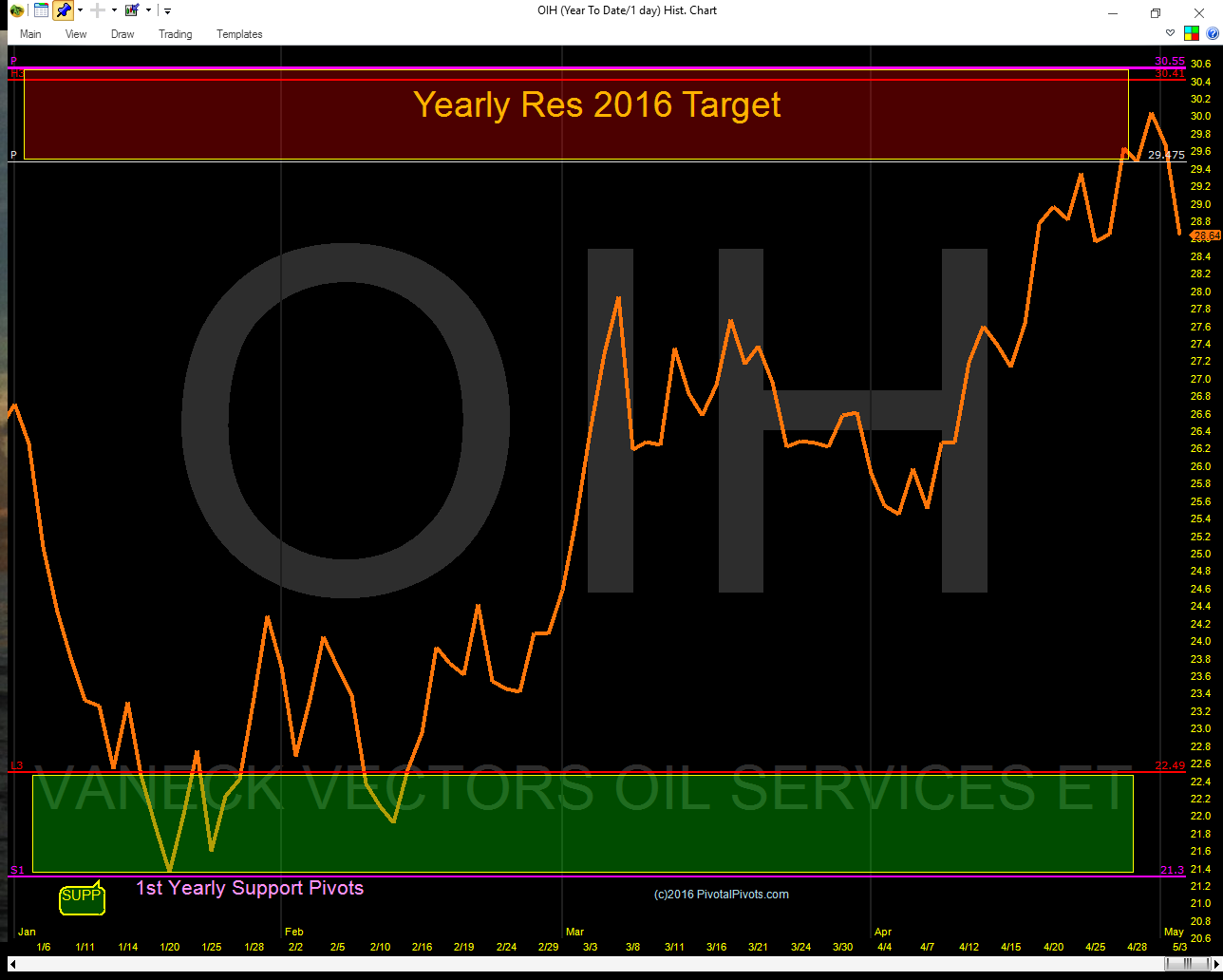Viewport: 1223px width, 980px height.
Task: Open the data table window icon
Action: point(42,11)
